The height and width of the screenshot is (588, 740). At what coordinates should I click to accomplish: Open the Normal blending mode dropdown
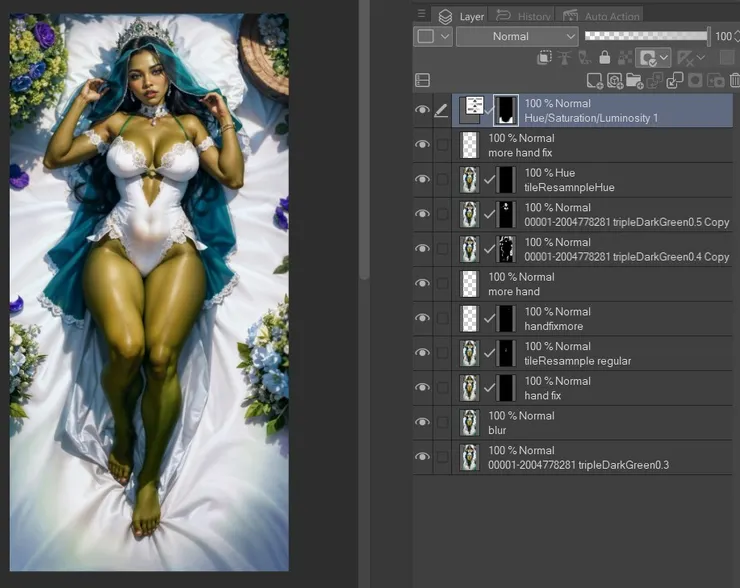click(x=518, y=36)
